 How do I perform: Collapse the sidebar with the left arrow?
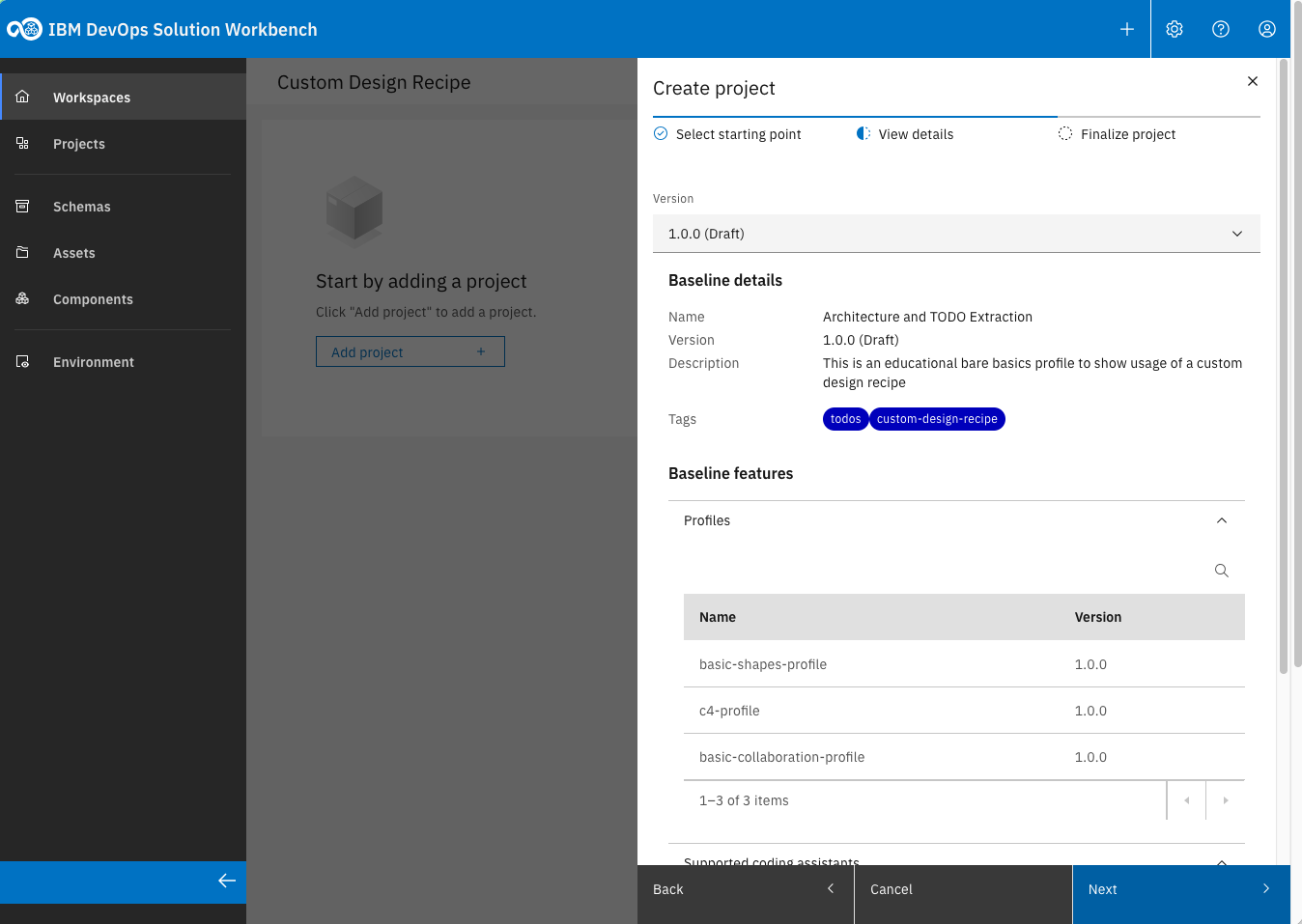[227, 881]
